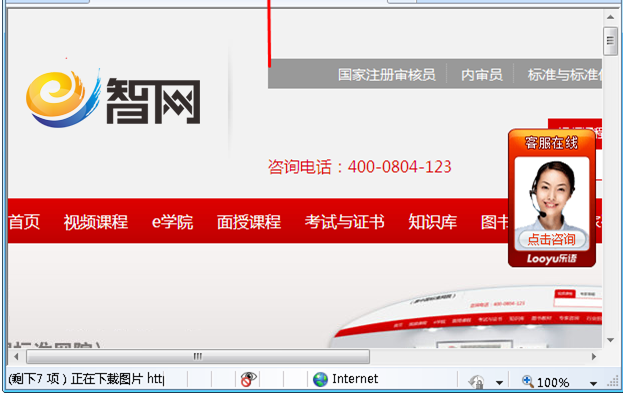Click the 点击咨询 button
623x393 pixels.
click(x=551, y=240)
